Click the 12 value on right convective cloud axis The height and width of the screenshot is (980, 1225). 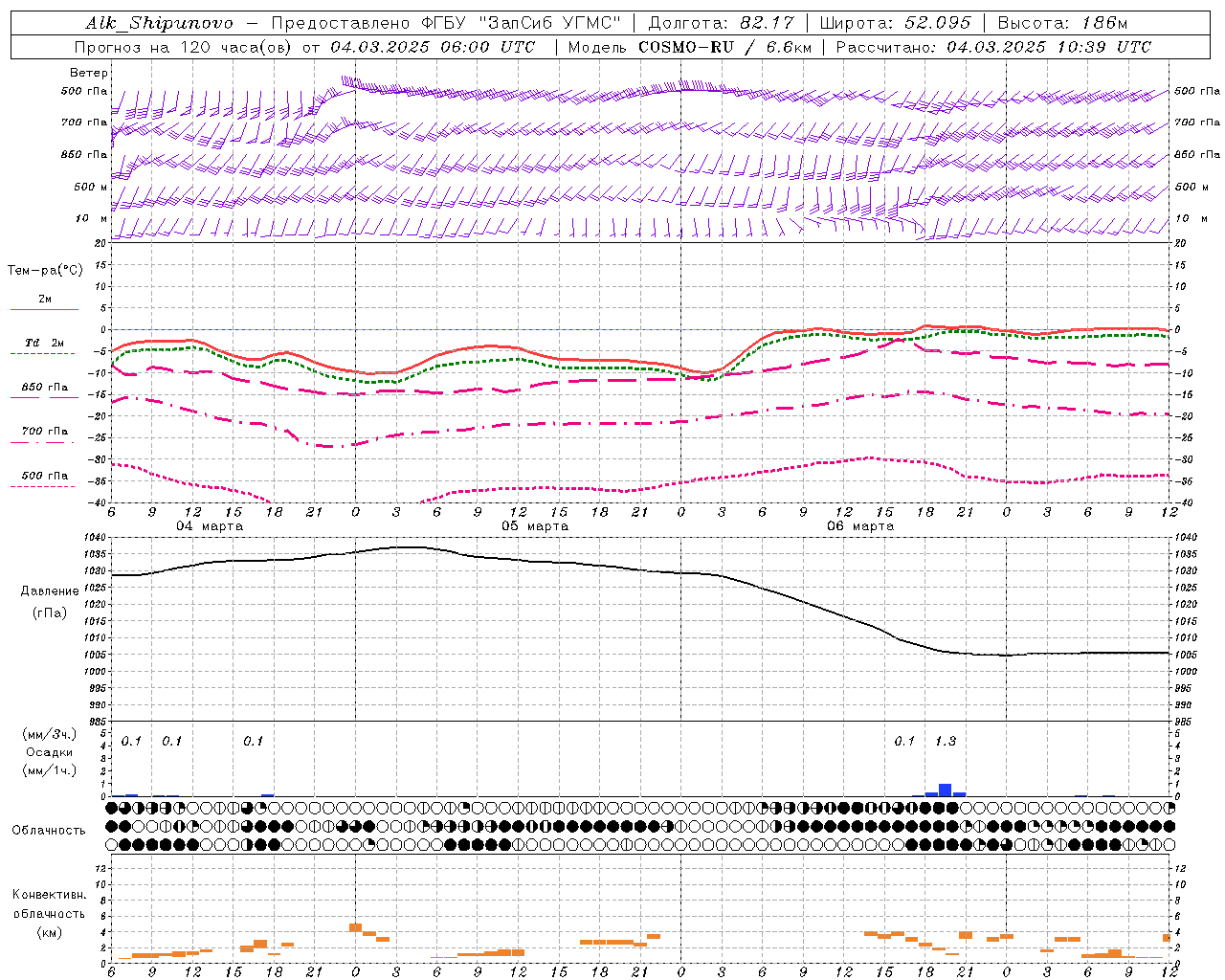(1180, 868)
